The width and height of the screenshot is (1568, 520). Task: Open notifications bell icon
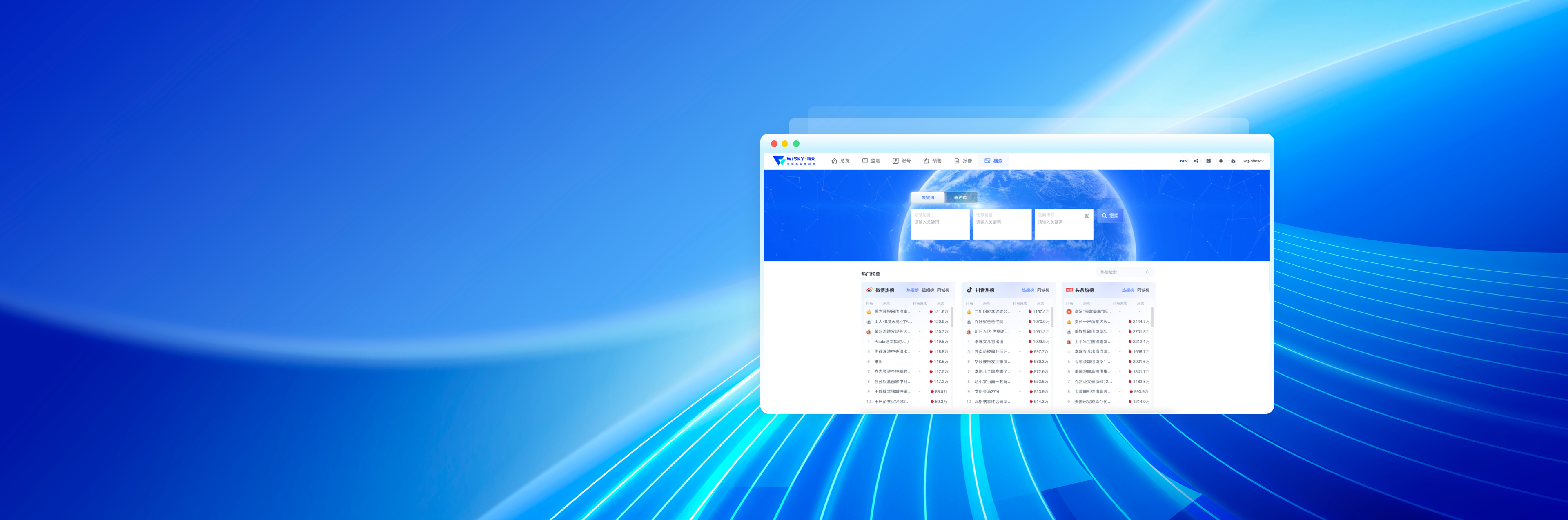pyautogui.click(x=1221, y=161)
